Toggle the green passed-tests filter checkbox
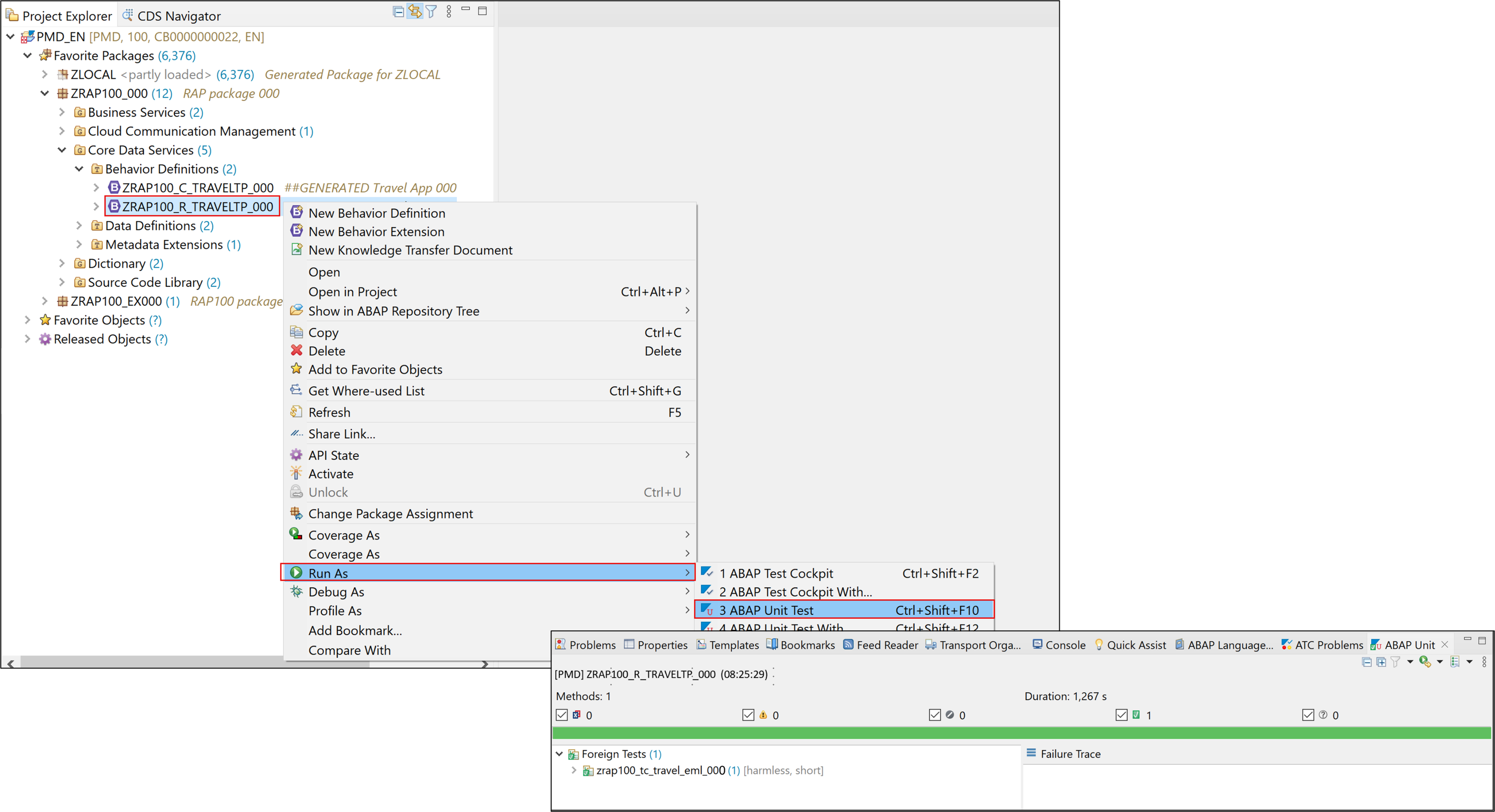 [x=1122, y=715]
